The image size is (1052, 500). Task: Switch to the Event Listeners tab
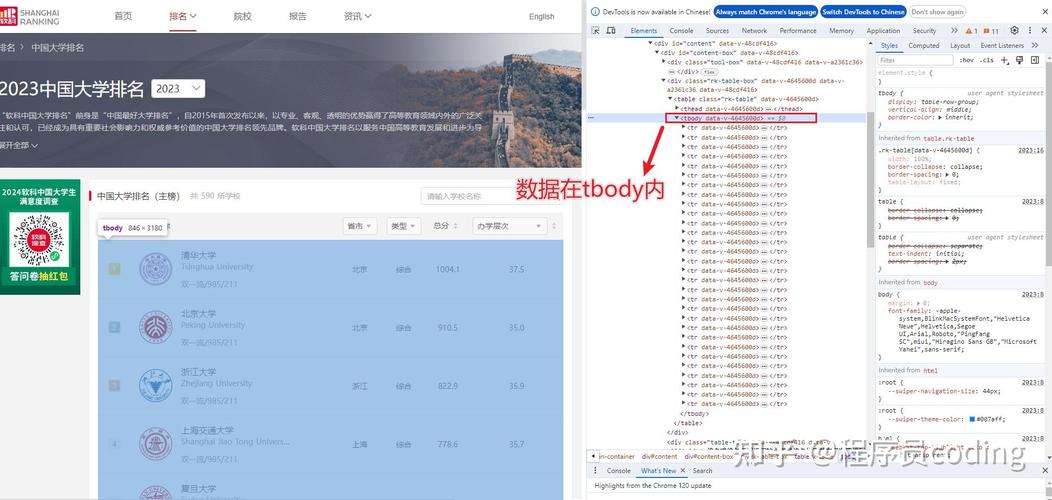point(1002,46)
